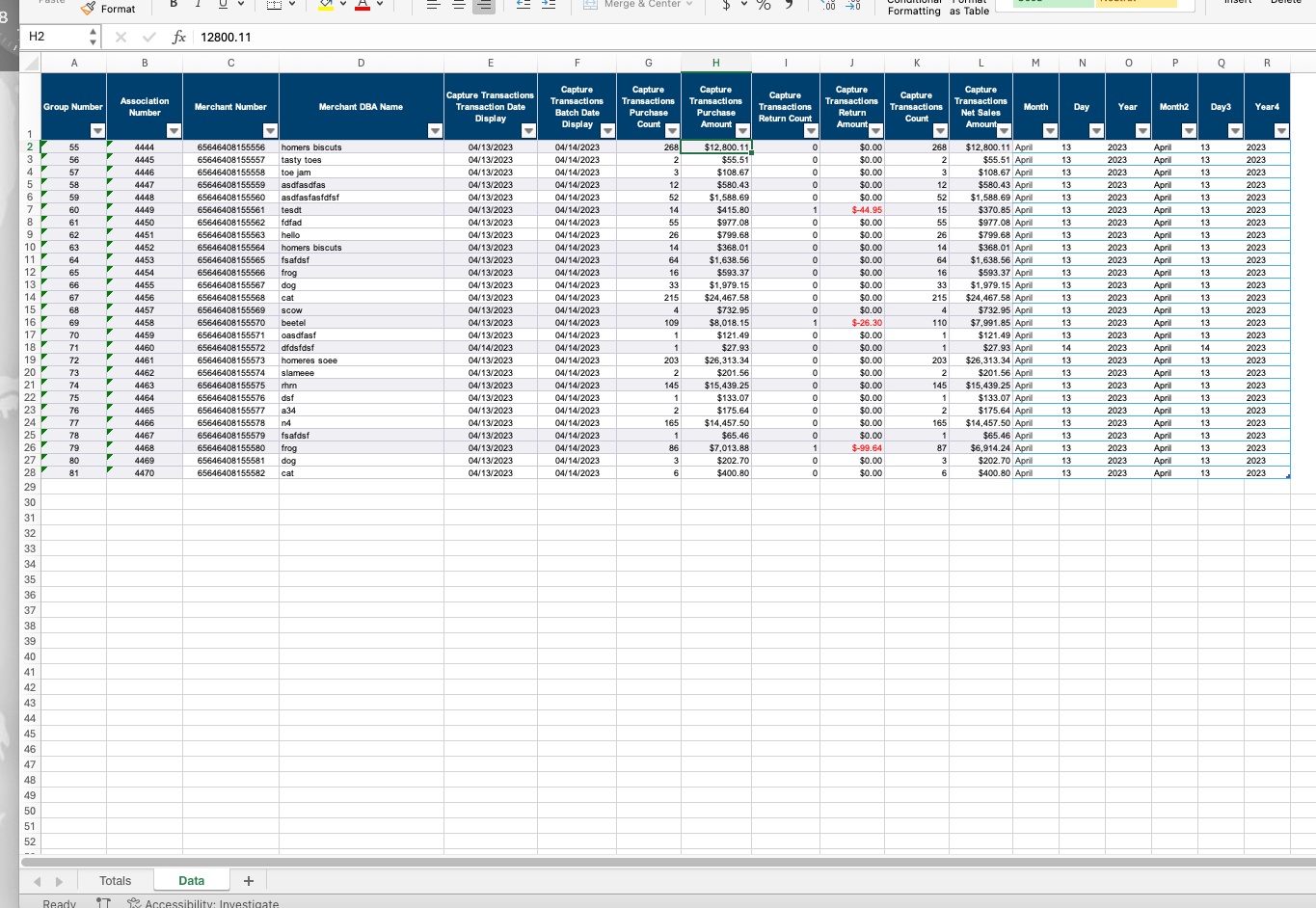1316x908 pixels.
Task: Click the decrease decimal icon
Action: [x=853, y=5]
